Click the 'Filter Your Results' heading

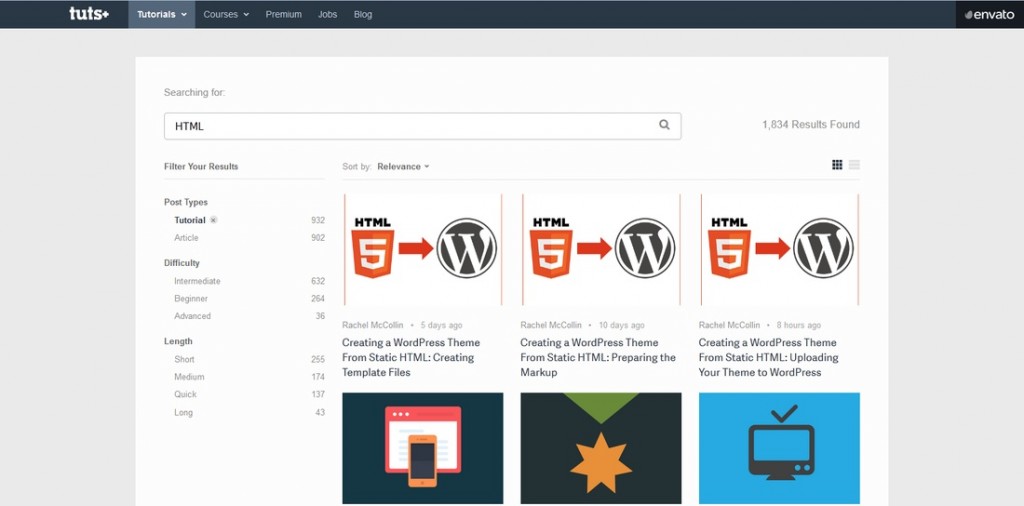pyautogui.click(x=201, y=166)
